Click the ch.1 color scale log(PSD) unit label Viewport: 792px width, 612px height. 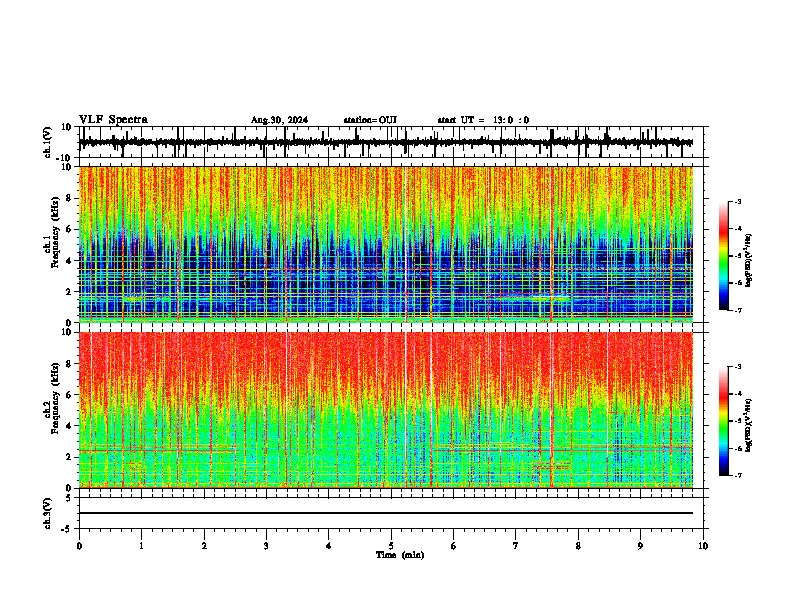pos(749,260)
